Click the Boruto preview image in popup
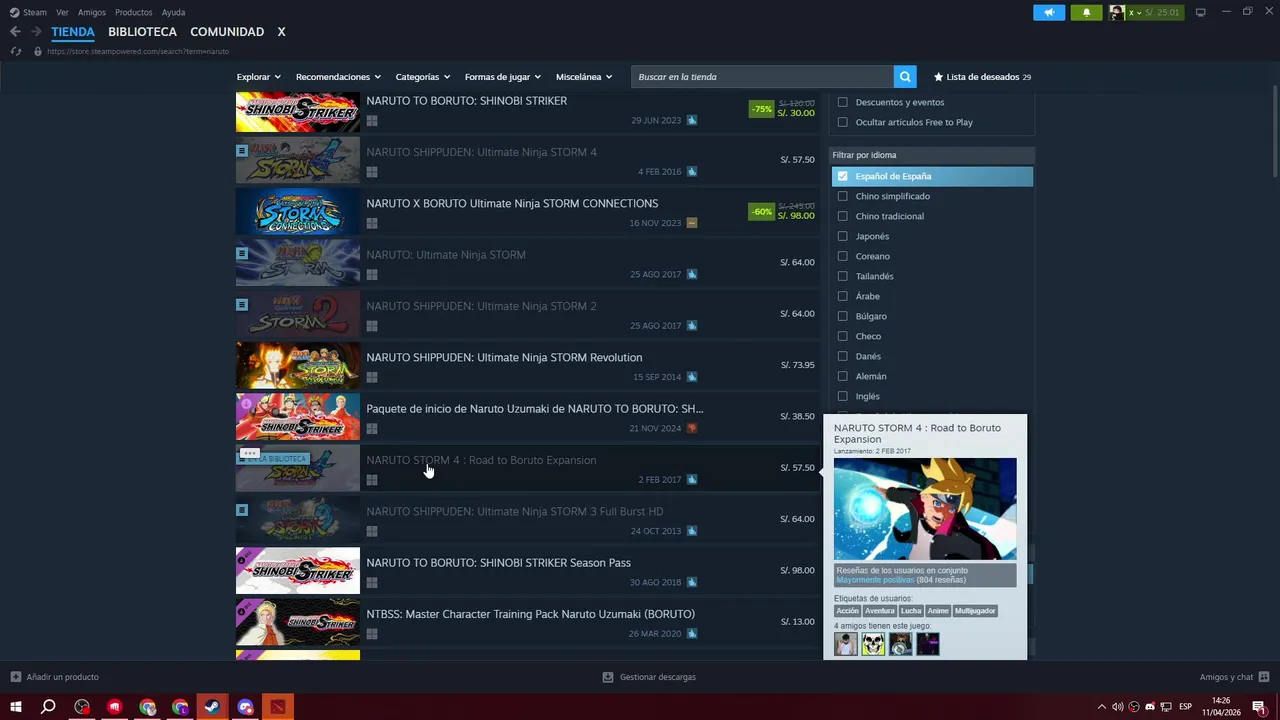Viewport: 1280px width, 720px height. coord(925,509)
